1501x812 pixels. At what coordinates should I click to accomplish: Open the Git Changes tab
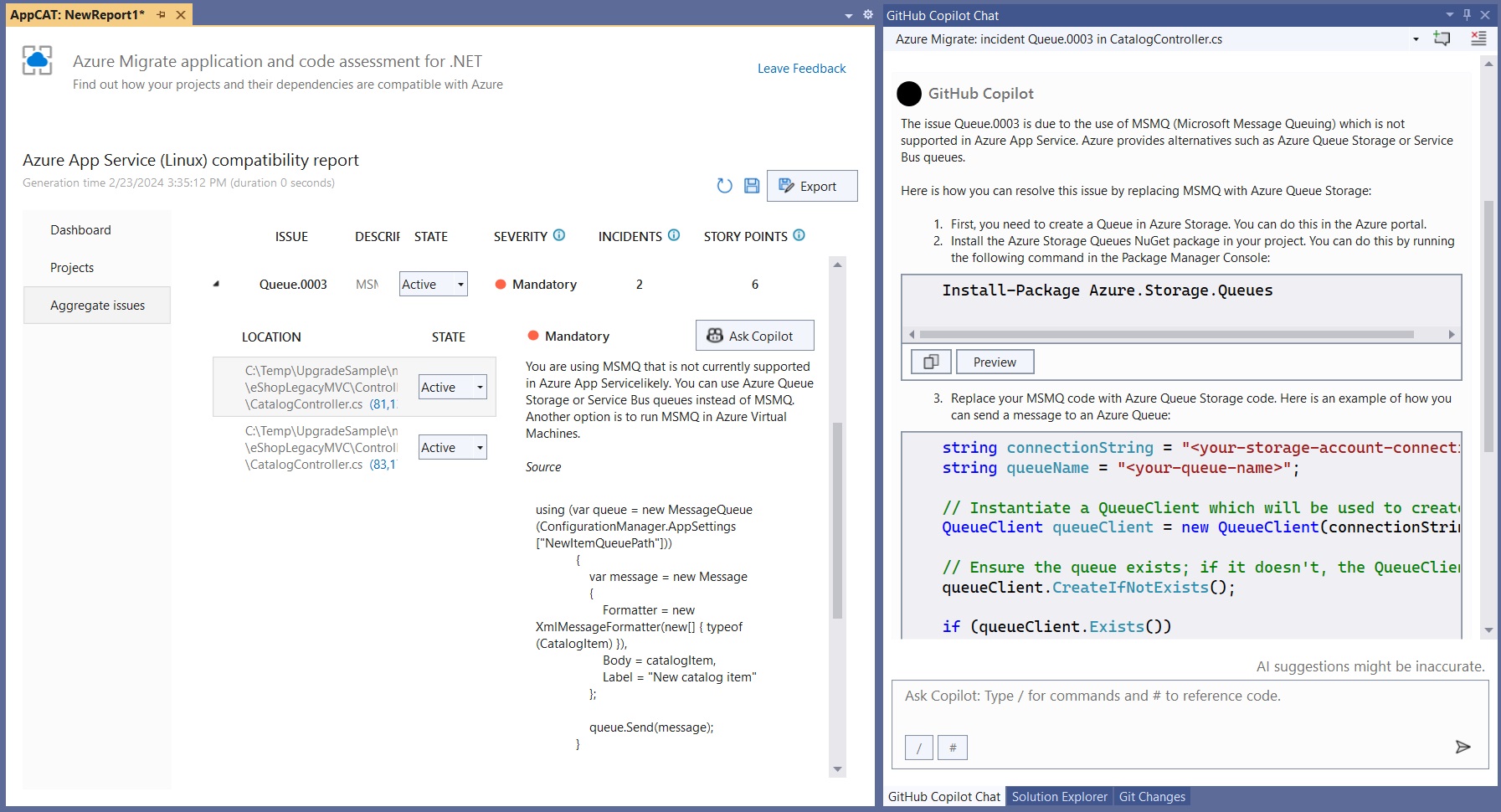1153,796
